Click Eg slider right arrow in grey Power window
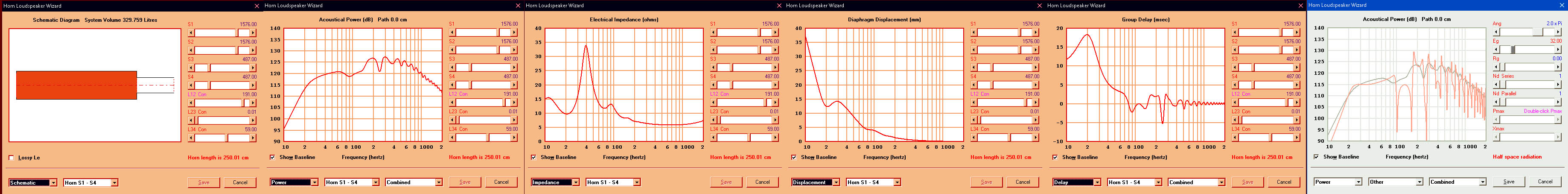Viewport: 1568px width, 194px height. pyautogui.click(x=1559, y=50)
